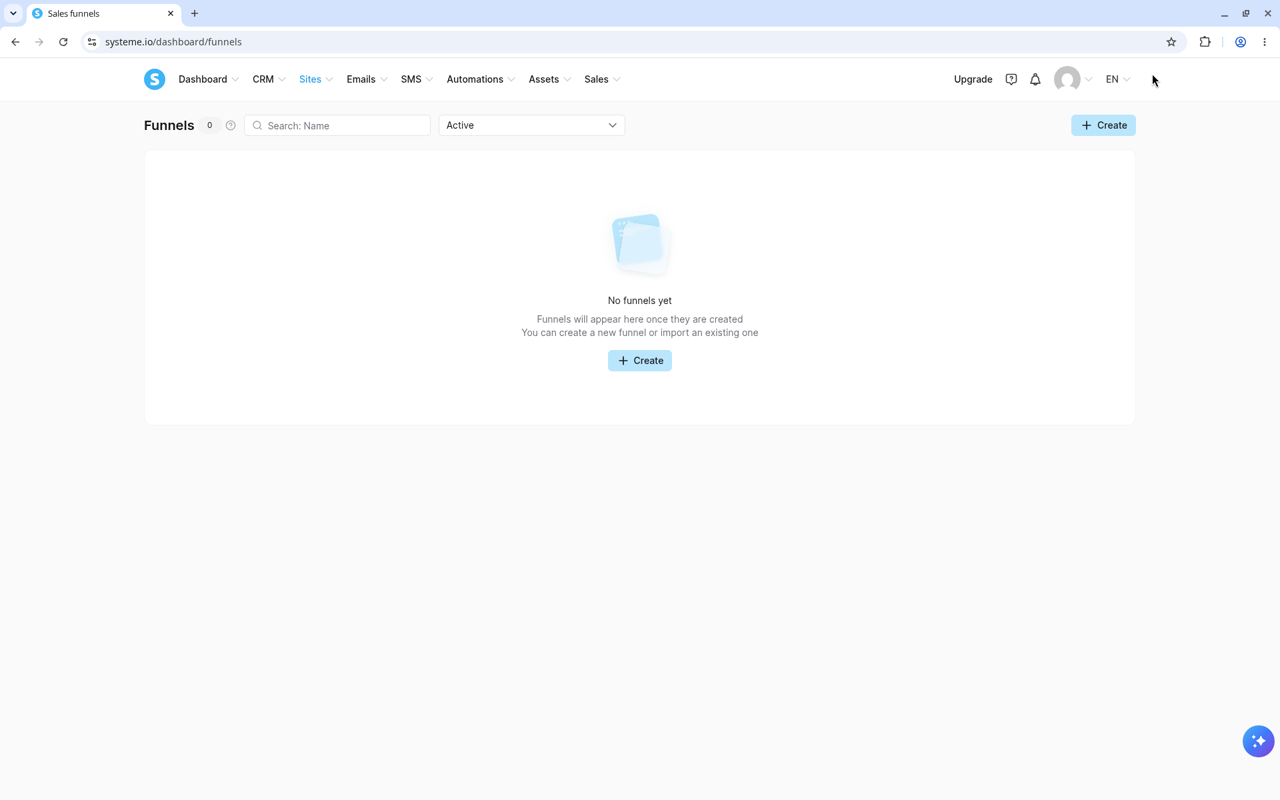The image size is (1280, 800).
Task: Open the Chrome profile icon
Action: click(x=1240, y=42)
